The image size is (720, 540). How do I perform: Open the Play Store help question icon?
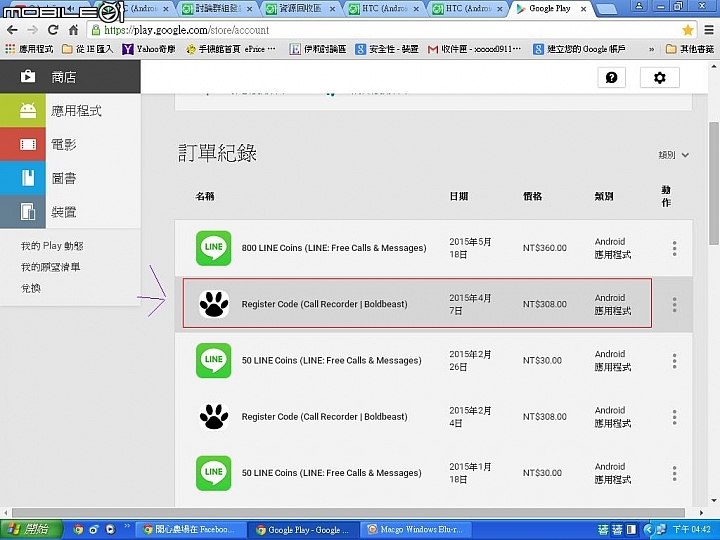pos(612,78)
